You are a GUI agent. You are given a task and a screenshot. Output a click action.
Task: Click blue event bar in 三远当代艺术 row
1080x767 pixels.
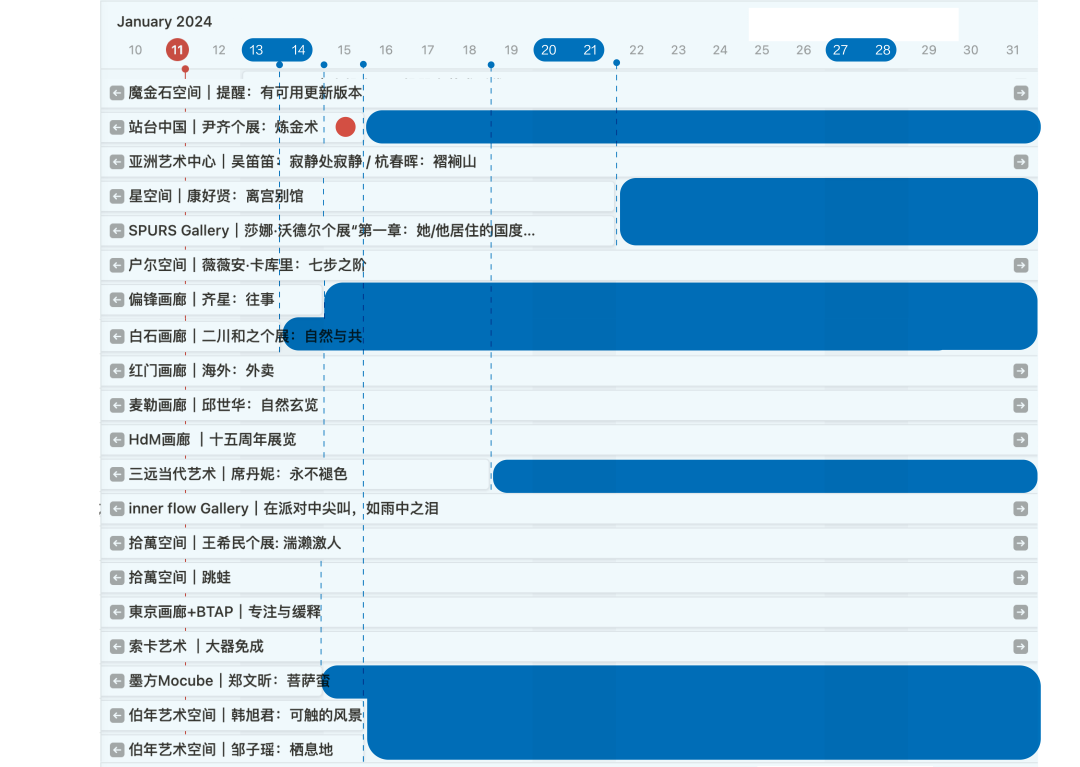[765, 476]
